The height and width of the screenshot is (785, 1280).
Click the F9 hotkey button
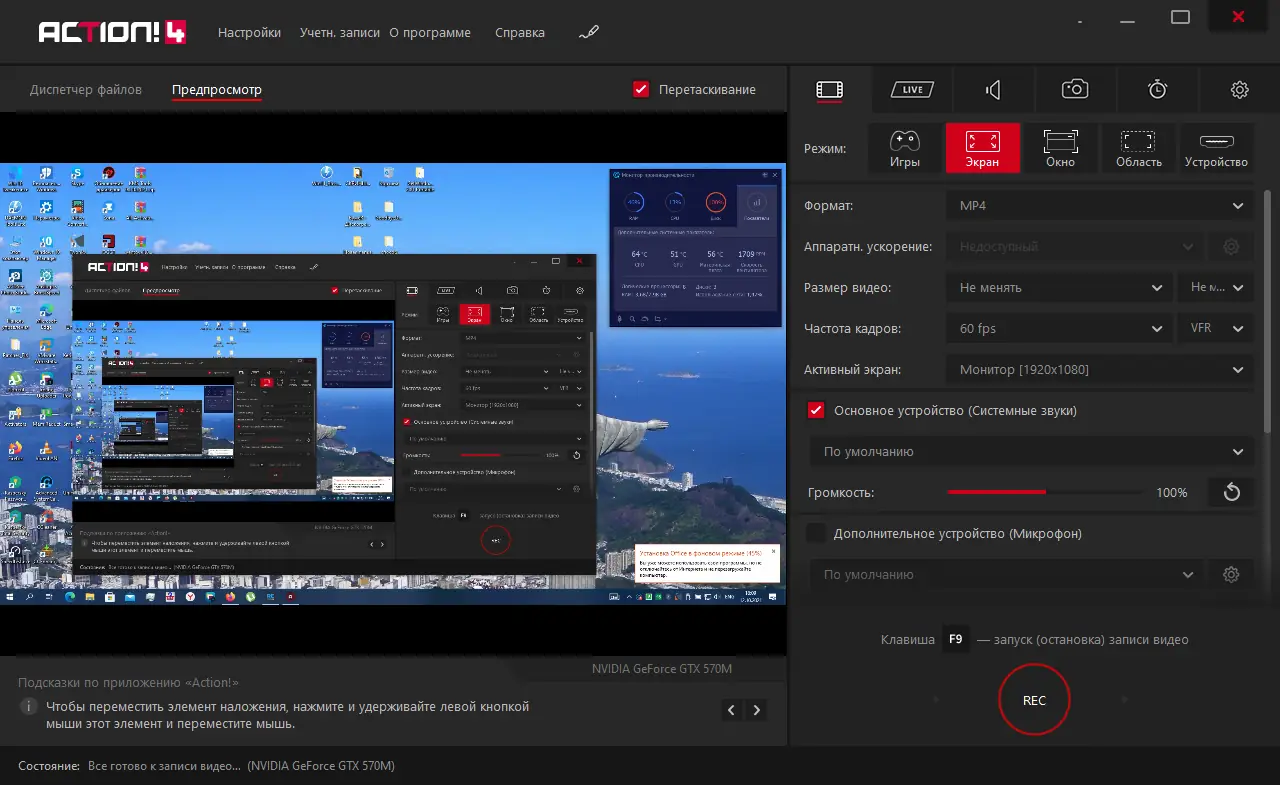coord(956,640)
